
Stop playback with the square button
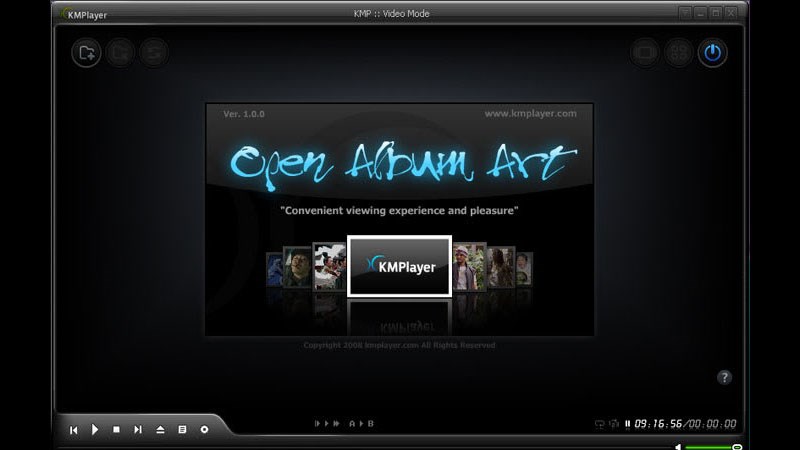pos(116,430)
